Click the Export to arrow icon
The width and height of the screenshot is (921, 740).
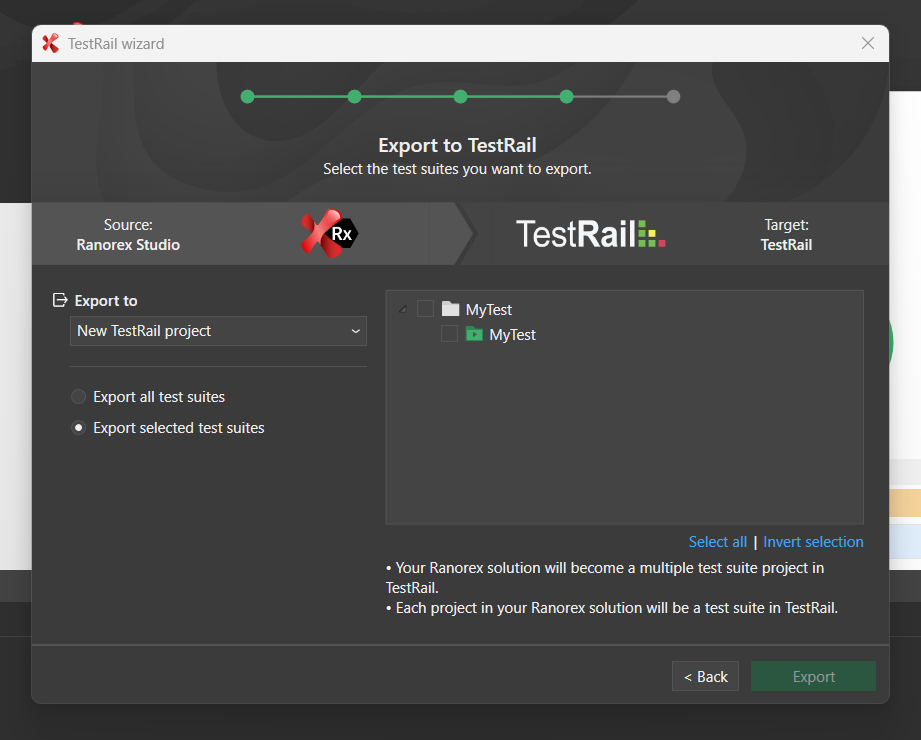click(60, 300)
